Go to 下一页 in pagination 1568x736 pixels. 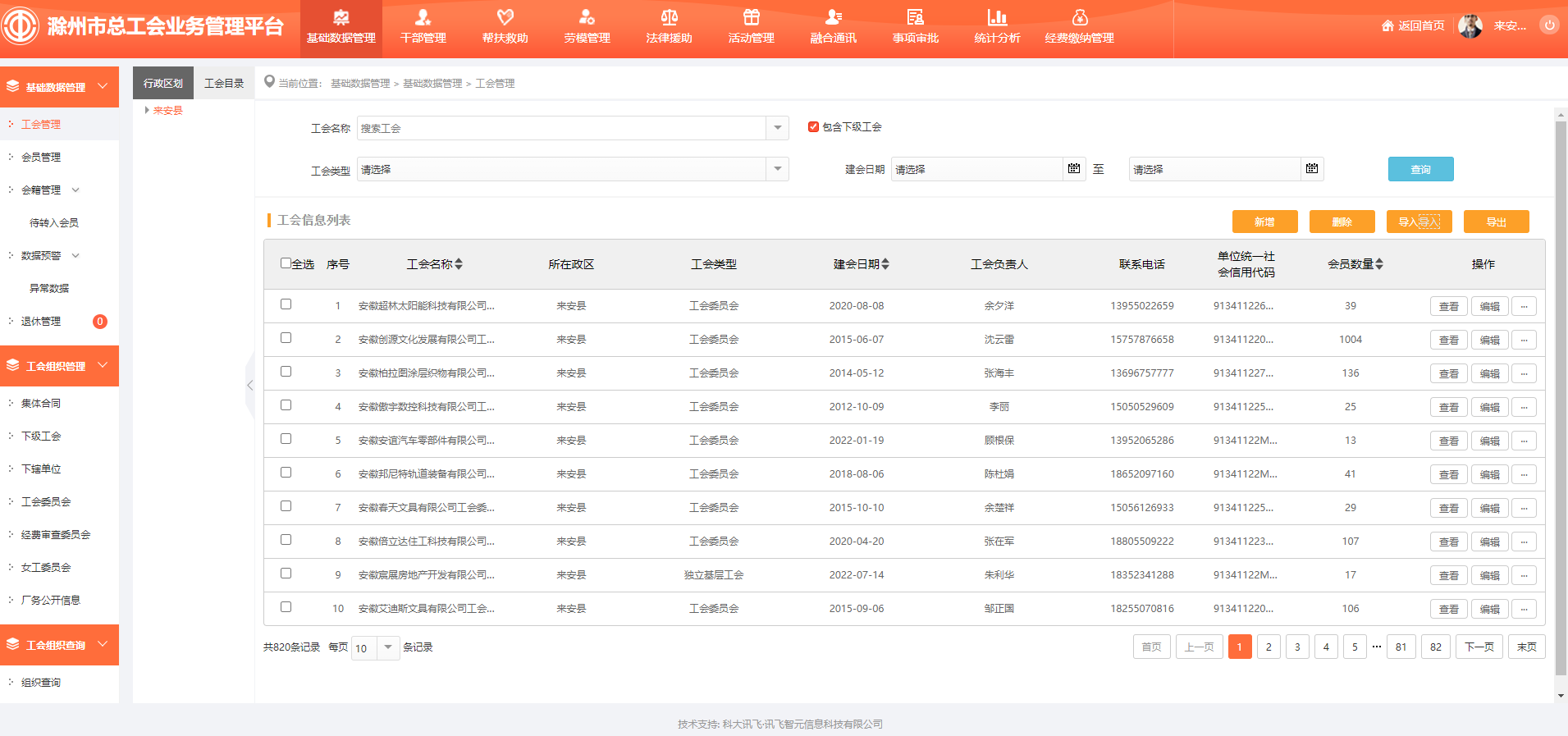[x=1479, y=647]
